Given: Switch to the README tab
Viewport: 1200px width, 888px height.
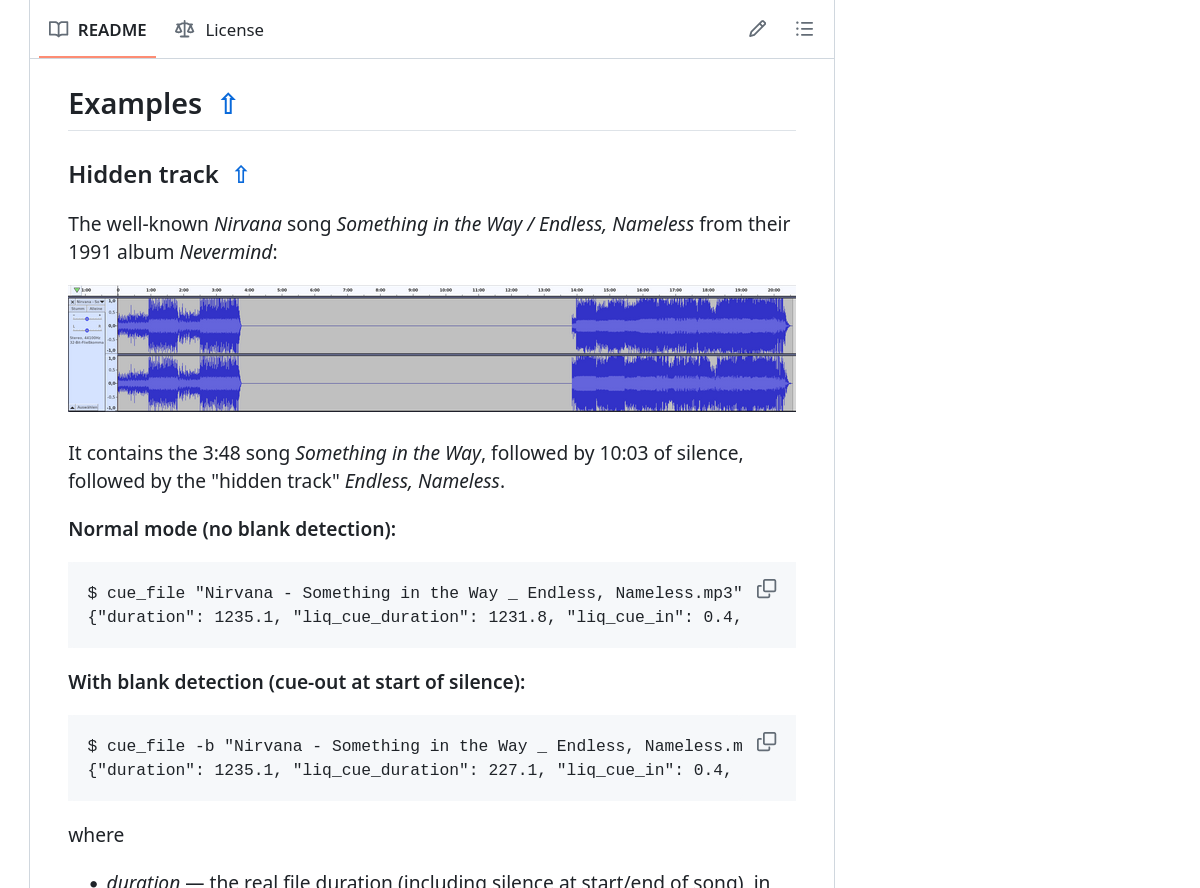Looking at the screenshot, I should click(x=98, y=30).
